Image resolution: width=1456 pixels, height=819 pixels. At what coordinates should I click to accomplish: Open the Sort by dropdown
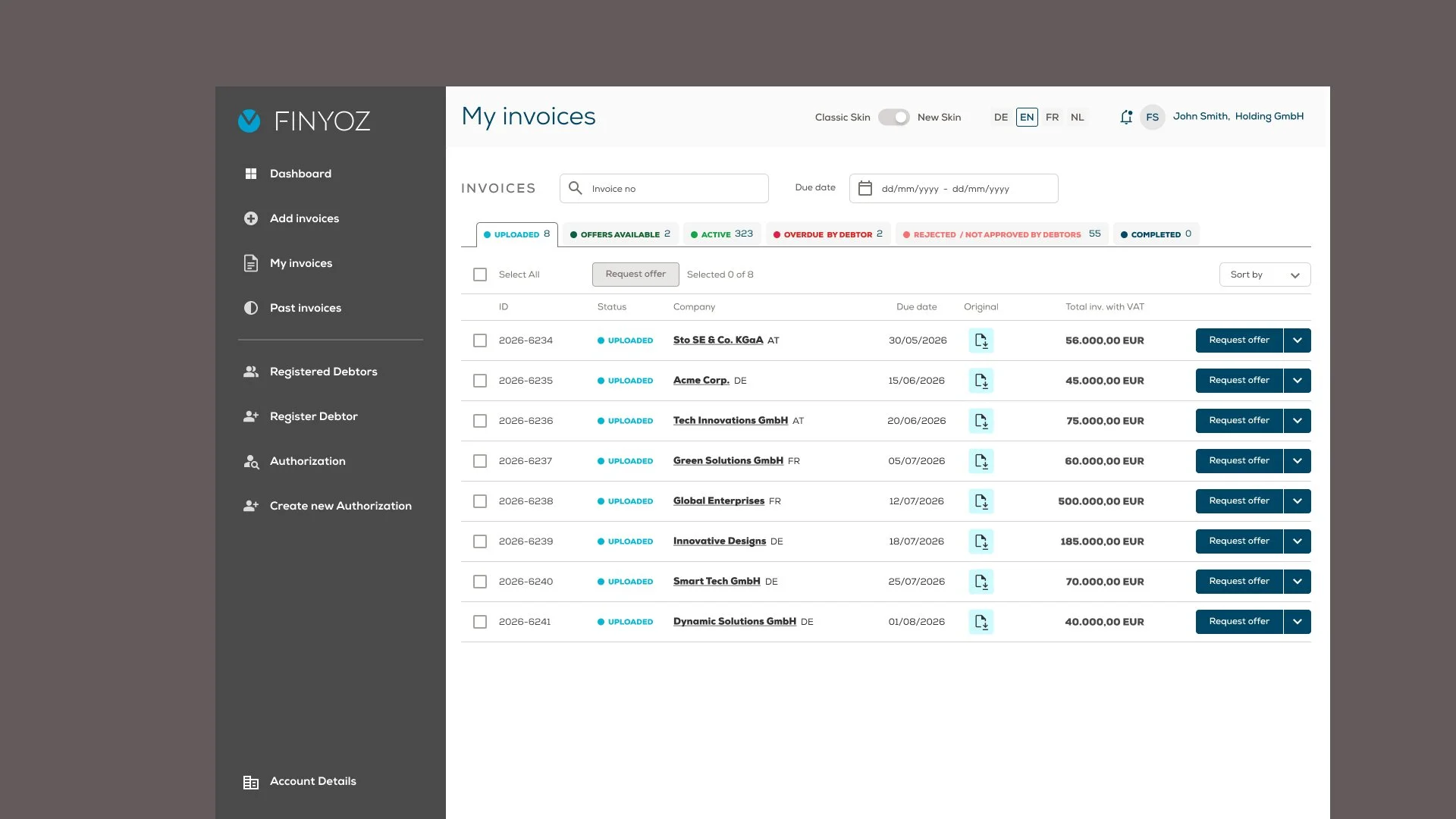click(x=1264, y=275)
